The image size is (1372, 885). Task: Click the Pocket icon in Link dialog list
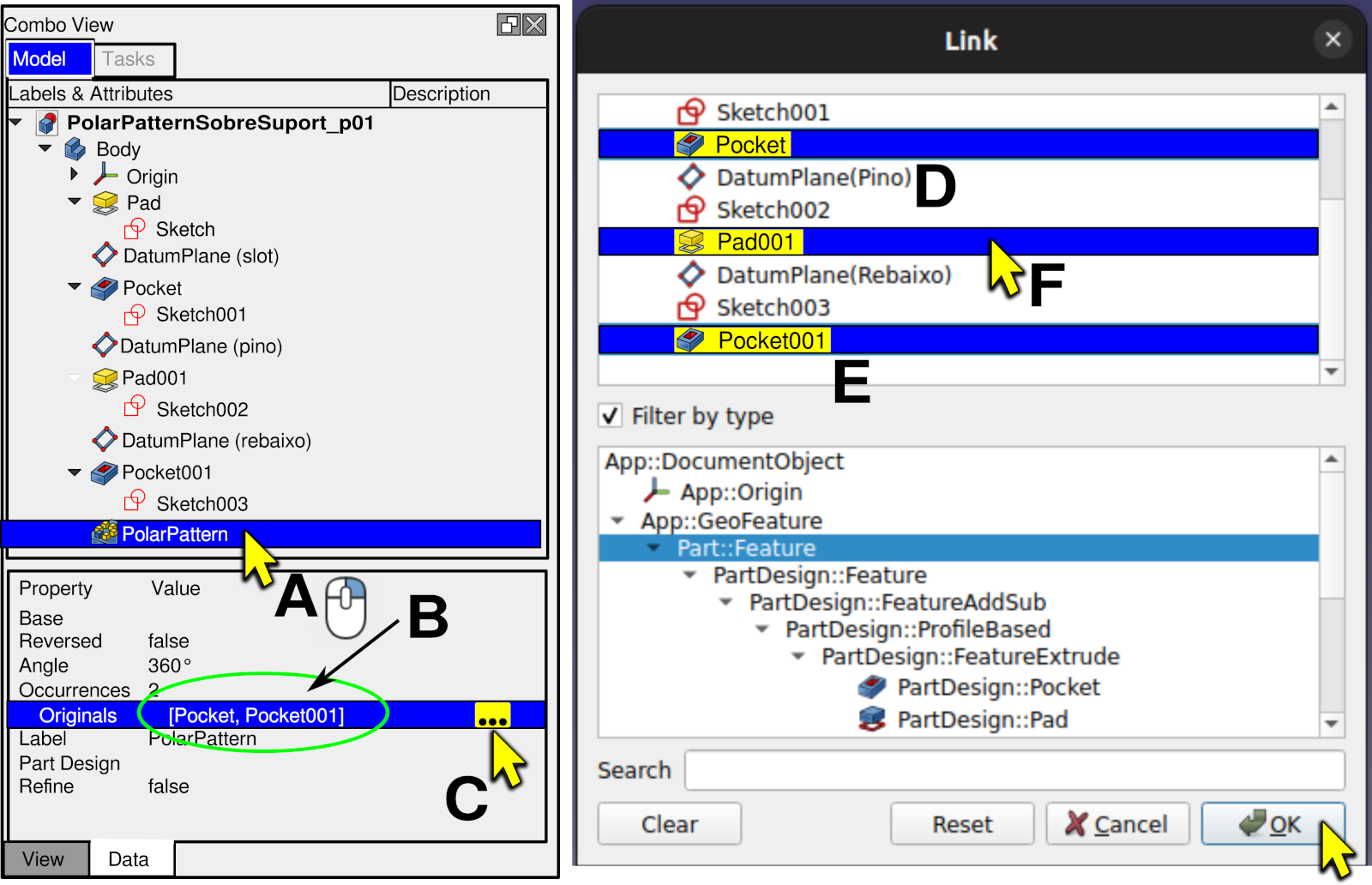690,145
